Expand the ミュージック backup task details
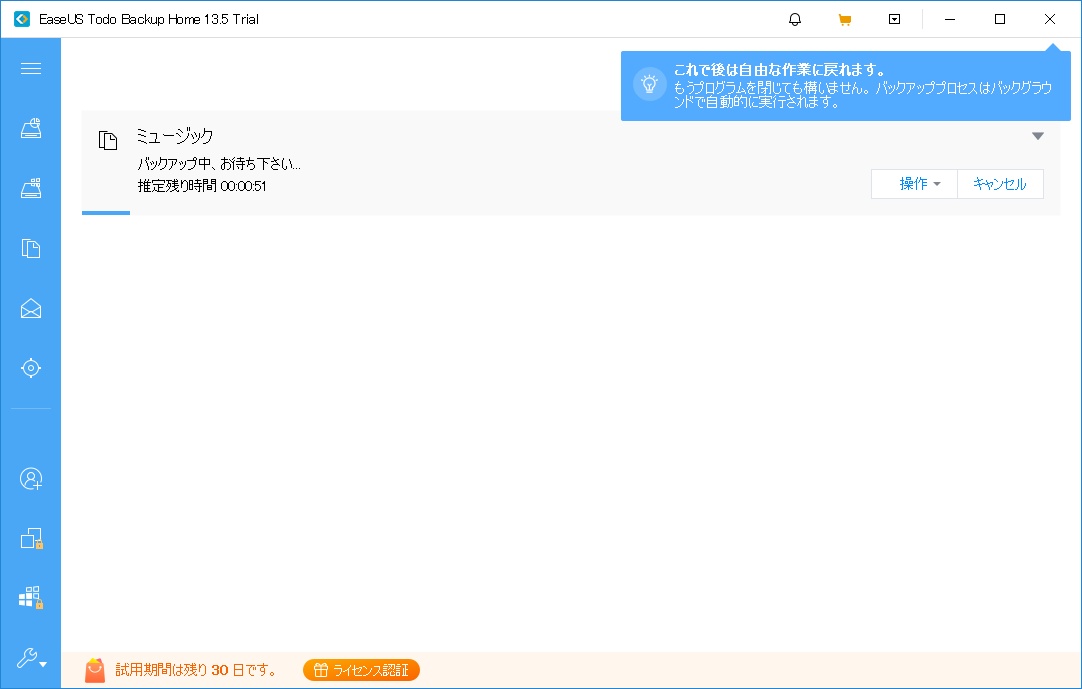1082x689 pixels. [x=1037, y=136]
